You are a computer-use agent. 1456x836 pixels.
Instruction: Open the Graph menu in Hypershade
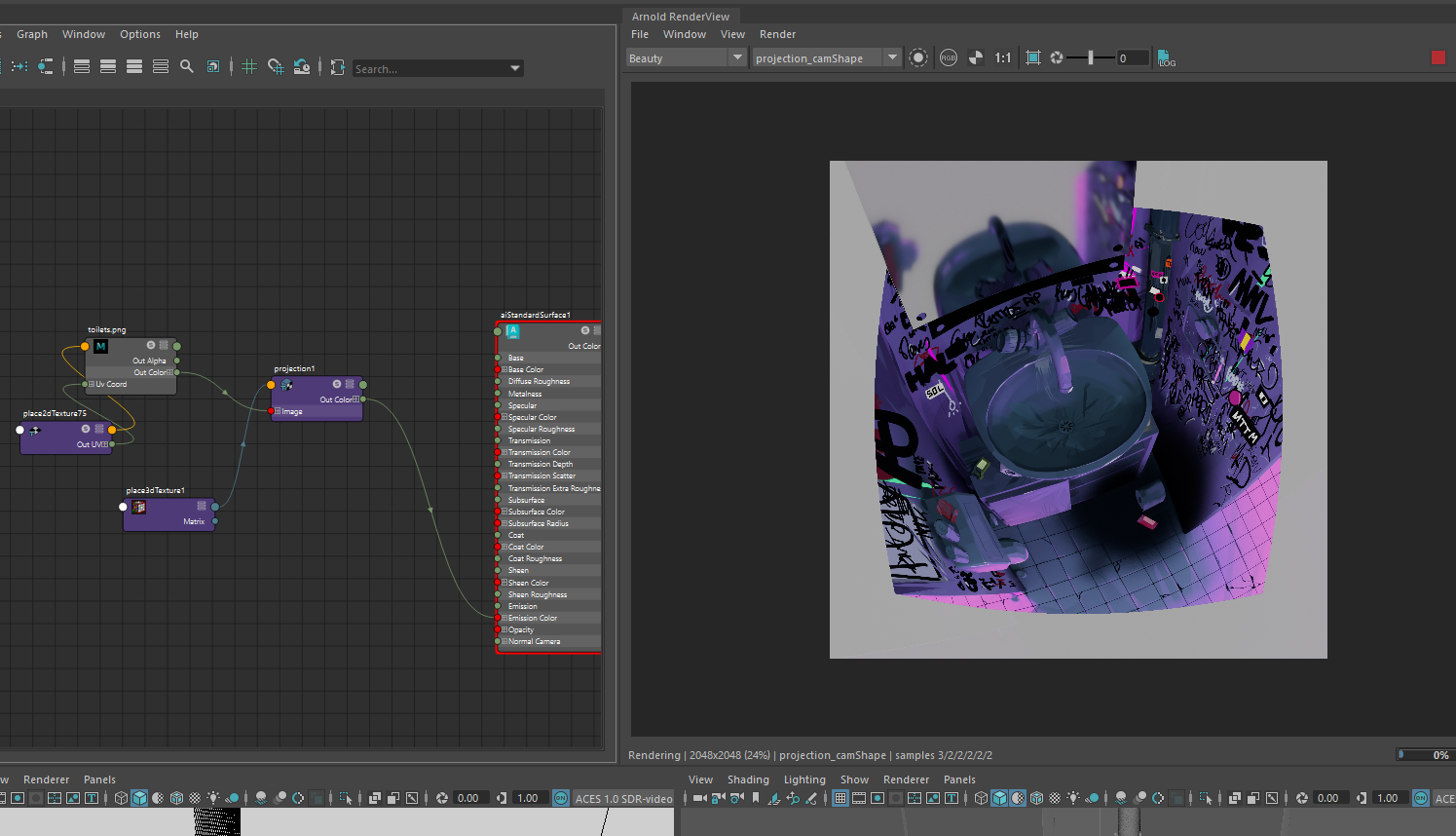(x=32, y=34)
